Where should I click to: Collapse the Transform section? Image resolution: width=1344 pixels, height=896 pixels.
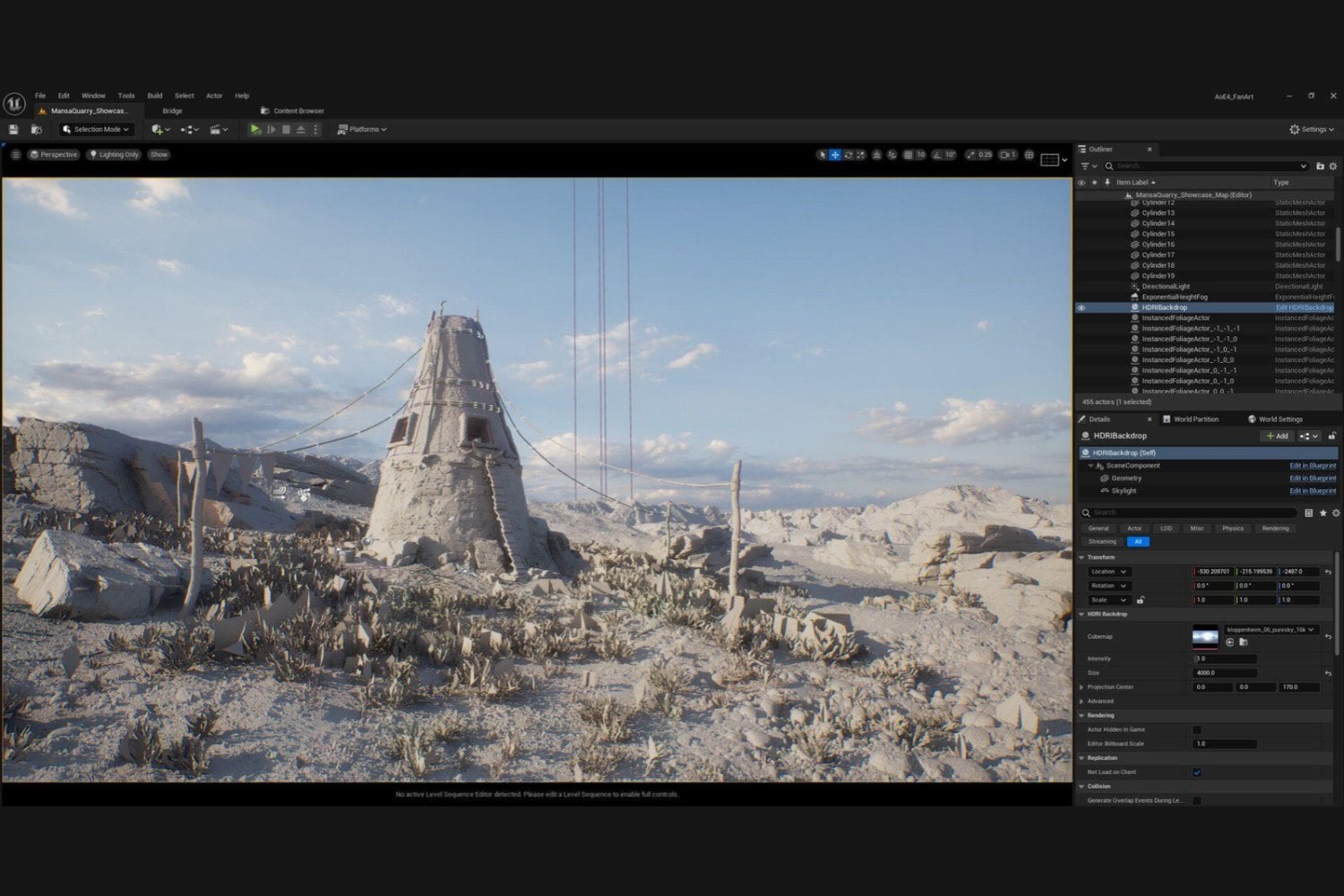point(1082,557)
